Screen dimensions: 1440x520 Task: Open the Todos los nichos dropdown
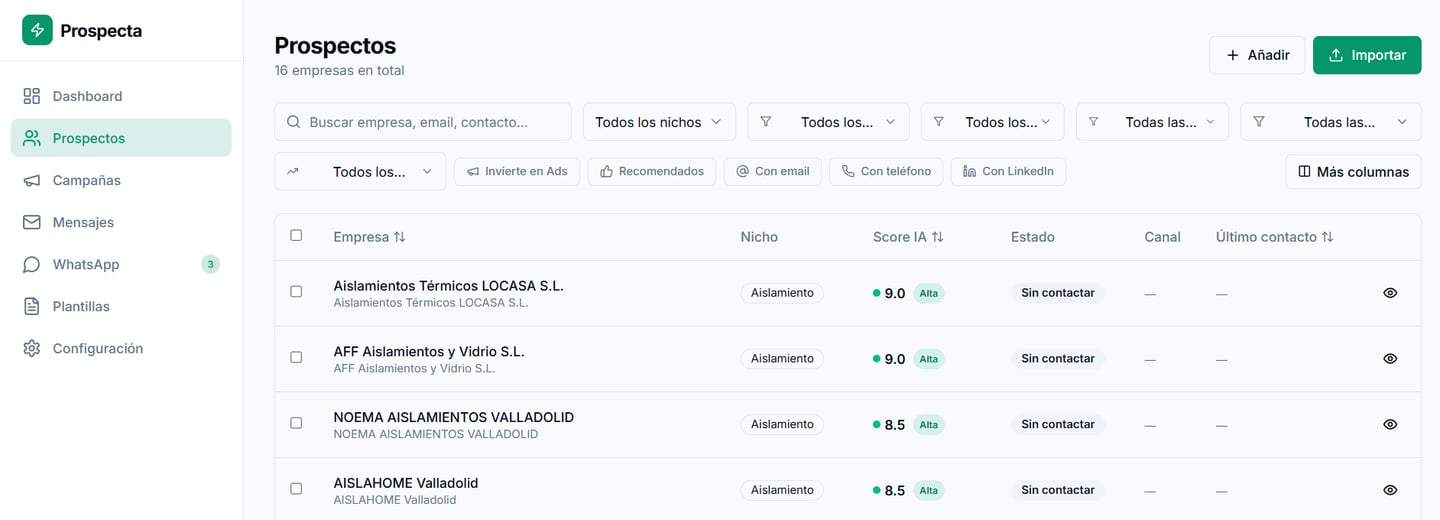click(x=659, y=122)
